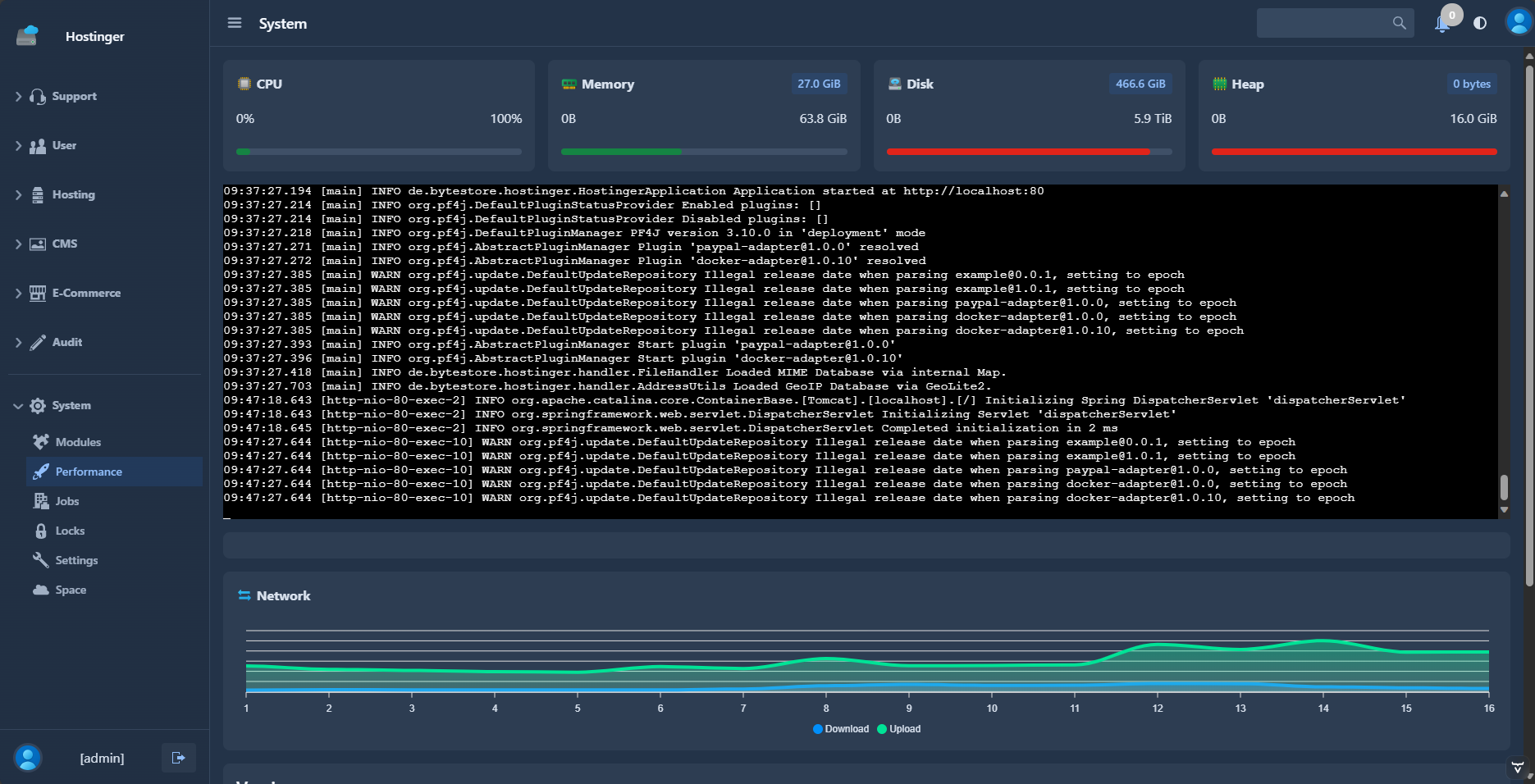This screenshot has height=784, width=1535.
Task: Click the Audit pencil icon
Action: pyautogui.click(x=38, y=343)
